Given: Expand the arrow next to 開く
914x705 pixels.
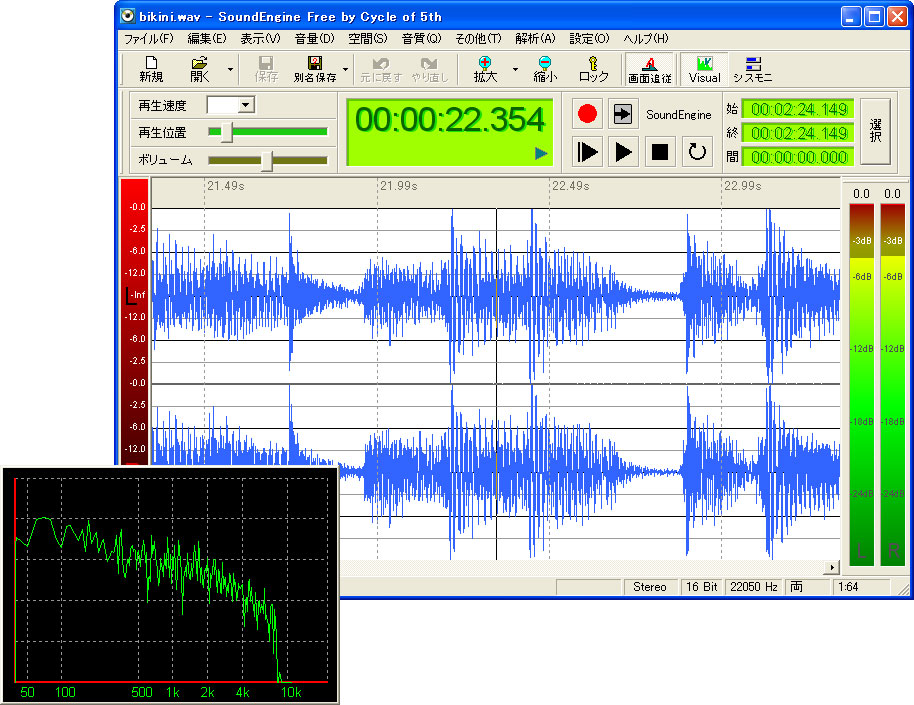Looking at the screenshot, I should 231,70.
